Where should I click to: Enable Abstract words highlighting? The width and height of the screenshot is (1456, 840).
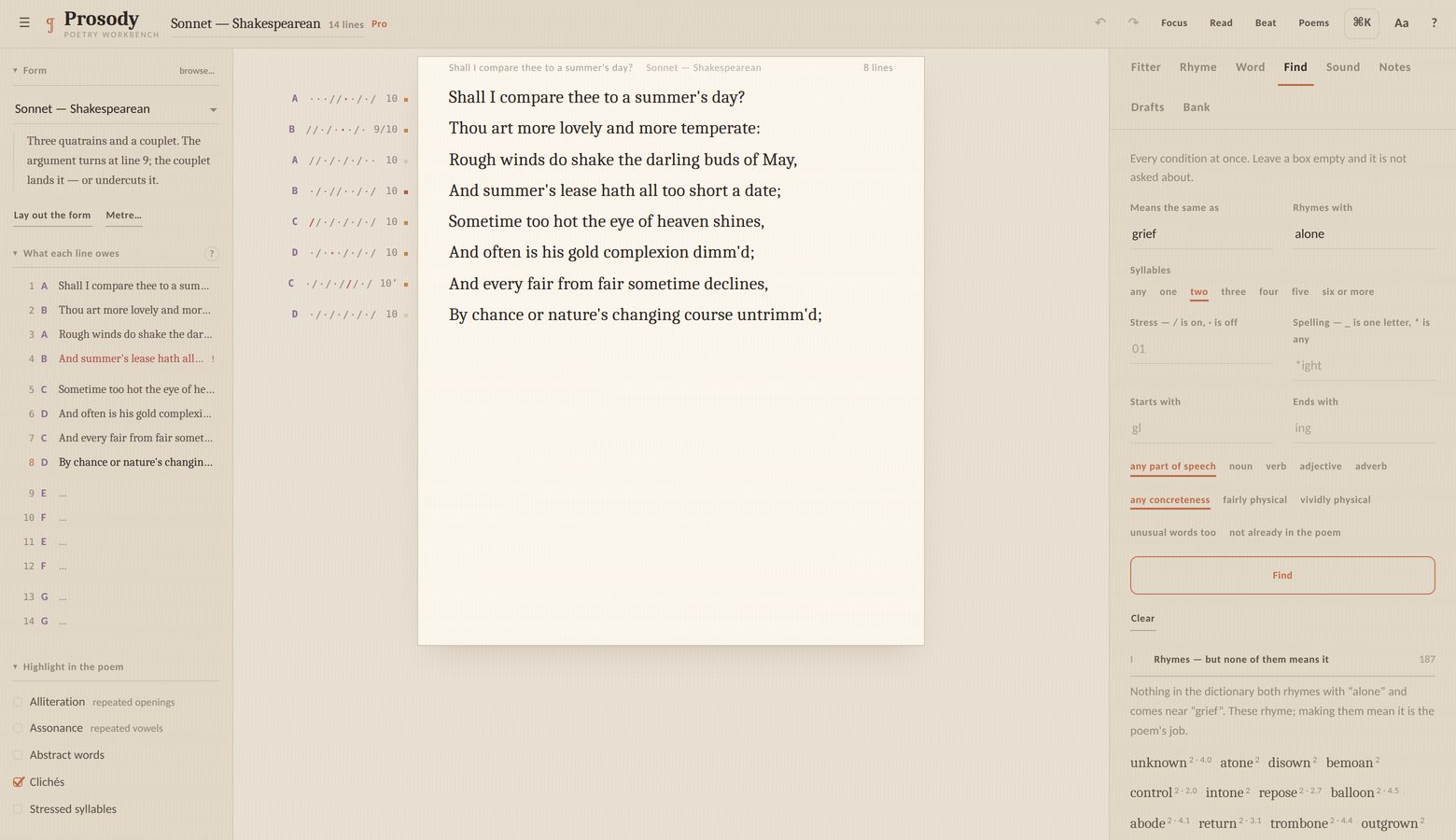click(x=18, y=755)
